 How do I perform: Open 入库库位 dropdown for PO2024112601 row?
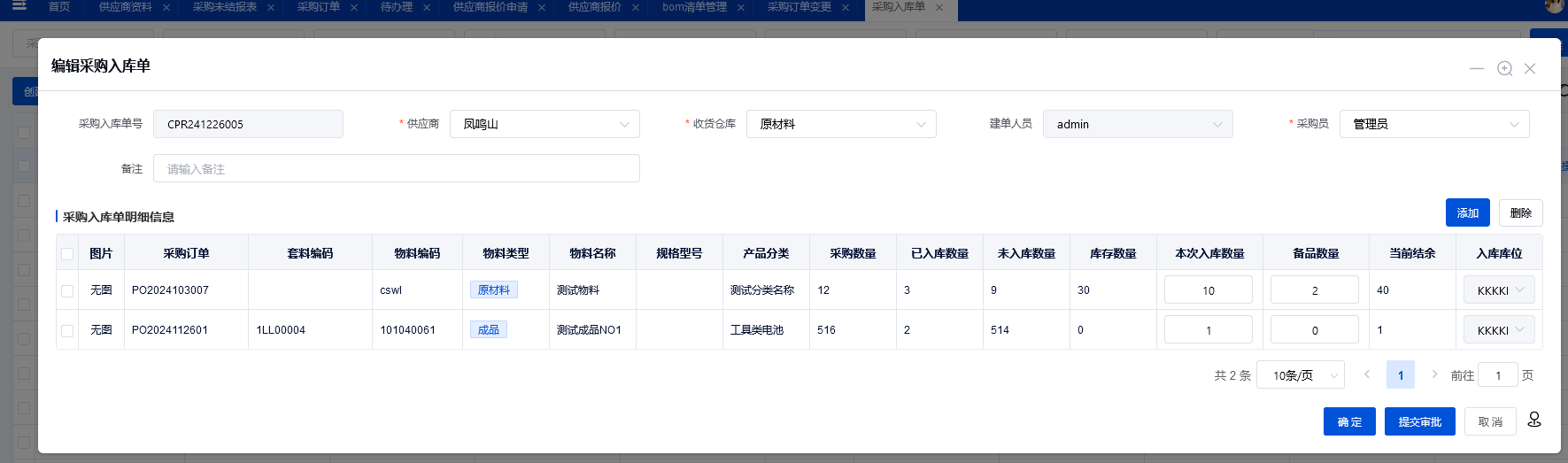pos(1499,329)
